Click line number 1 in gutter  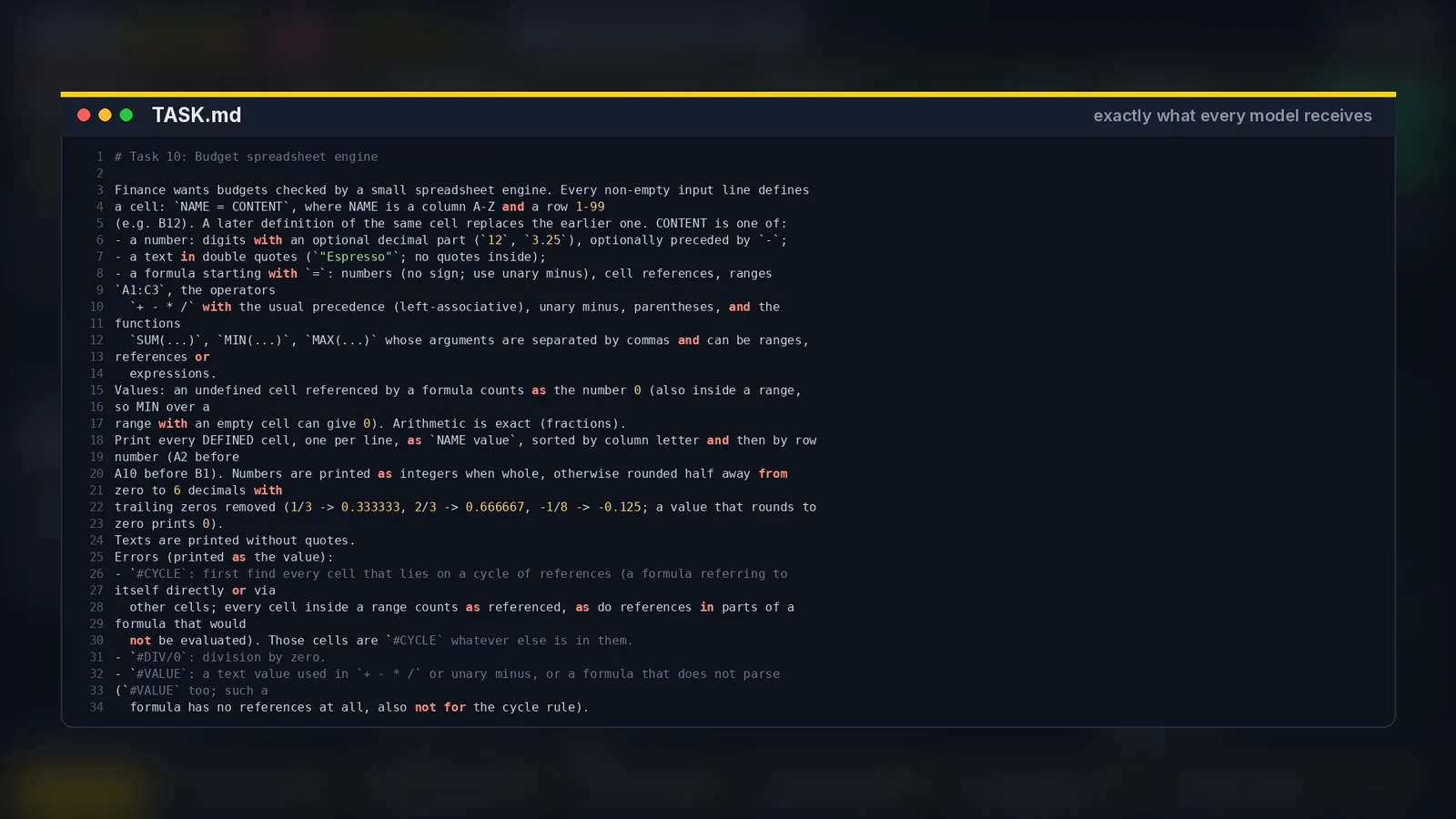click(100, 157)
